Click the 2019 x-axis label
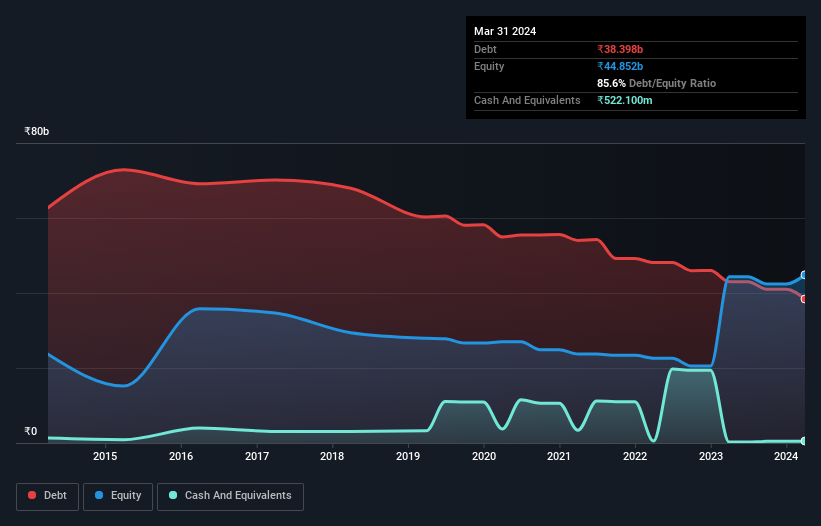This screenshot has height=526, width=821. click(x=408, y=456)
